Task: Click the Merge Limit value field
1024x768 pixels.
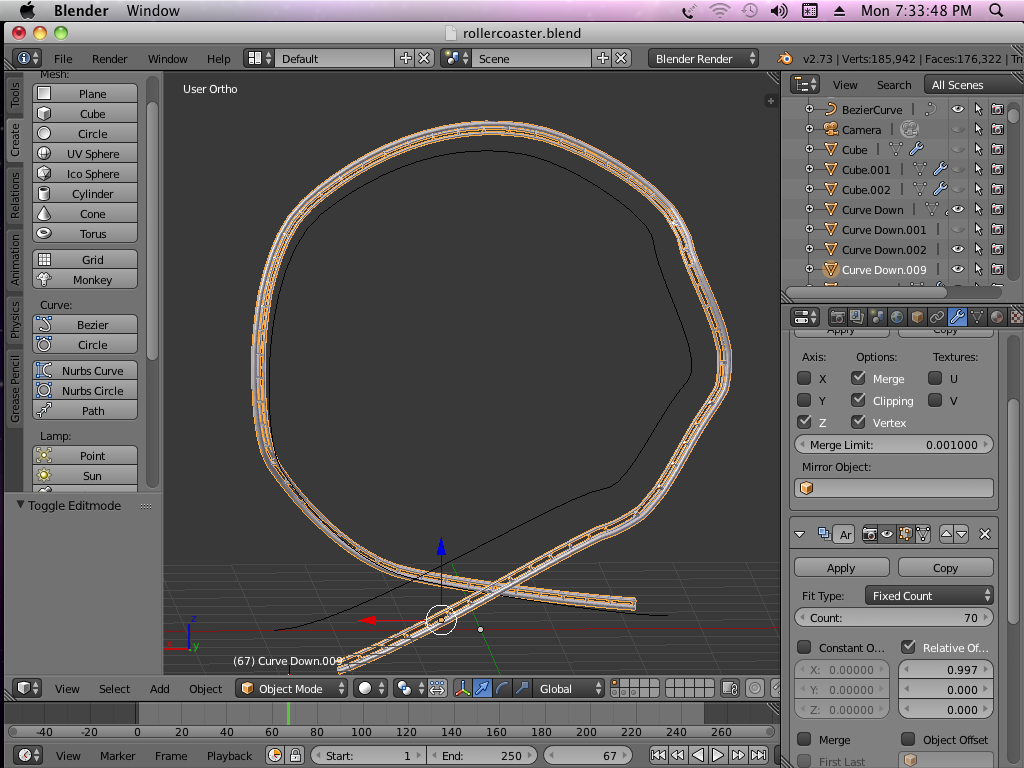Action: pyautogui.click(x=894, y=445)
